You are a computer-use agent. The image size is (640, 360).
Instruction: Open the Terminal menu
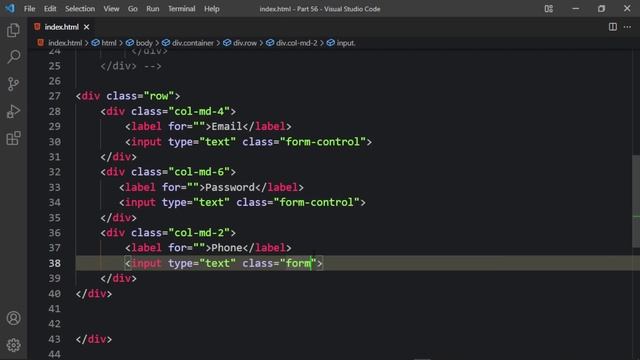(182, 9)
